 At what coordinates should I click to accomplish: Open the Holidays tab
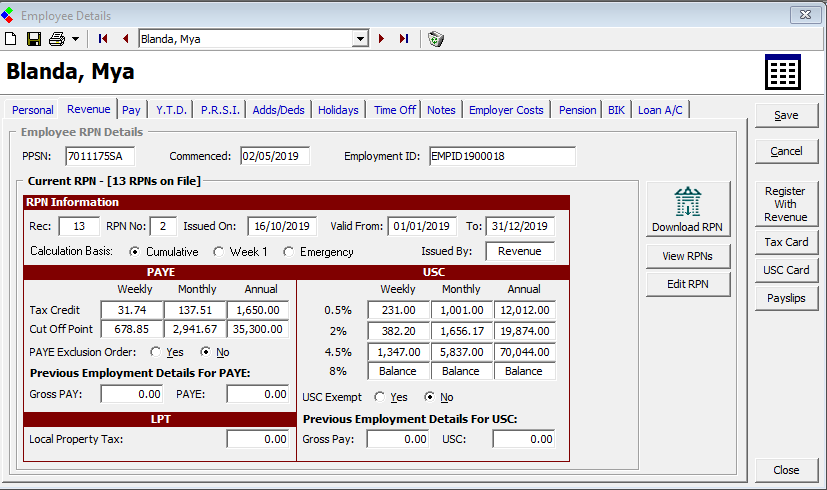(x=338, y=110)
